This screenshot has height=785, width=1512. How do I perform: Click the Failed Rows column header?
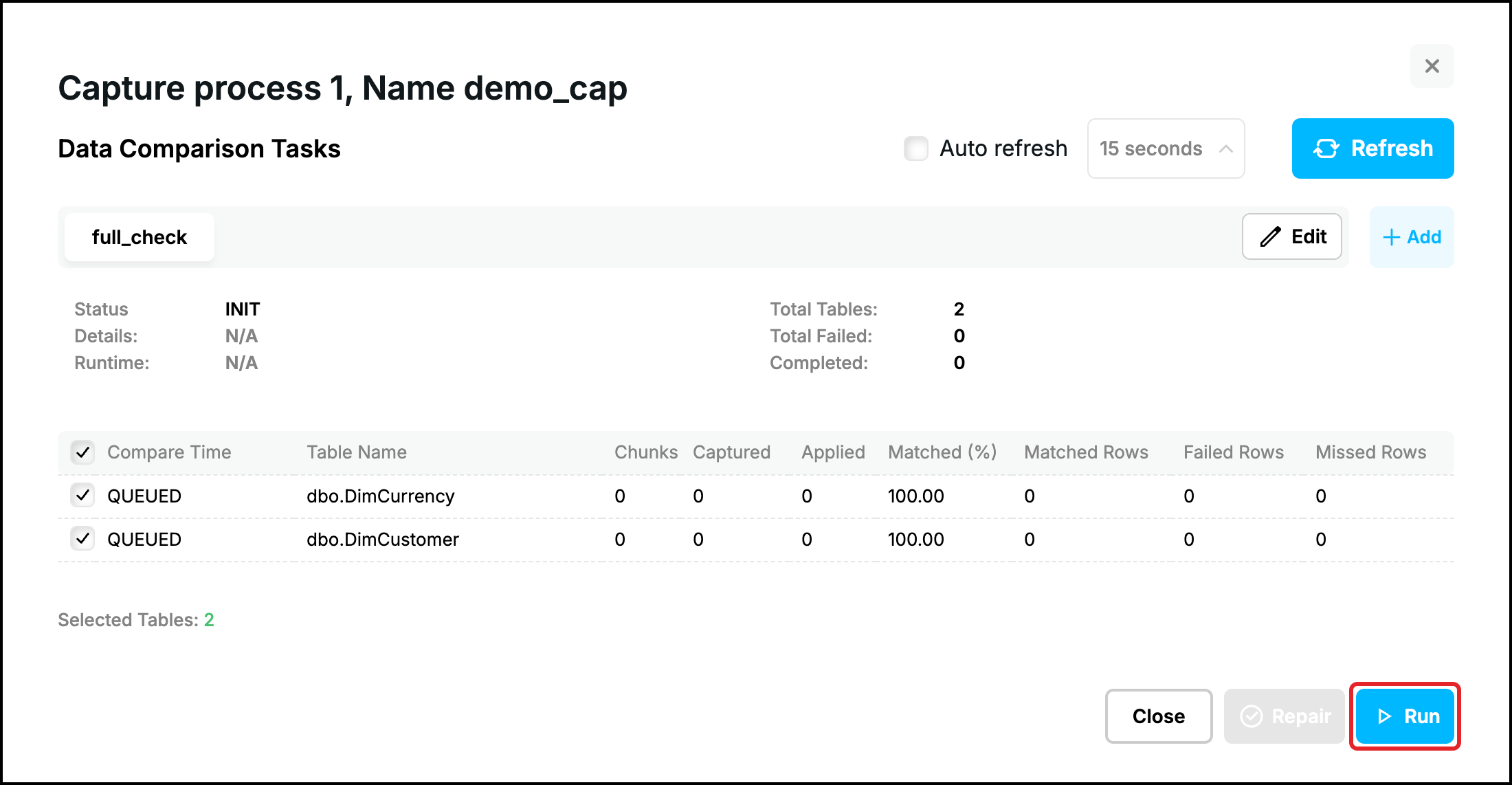click(1233, 452)
